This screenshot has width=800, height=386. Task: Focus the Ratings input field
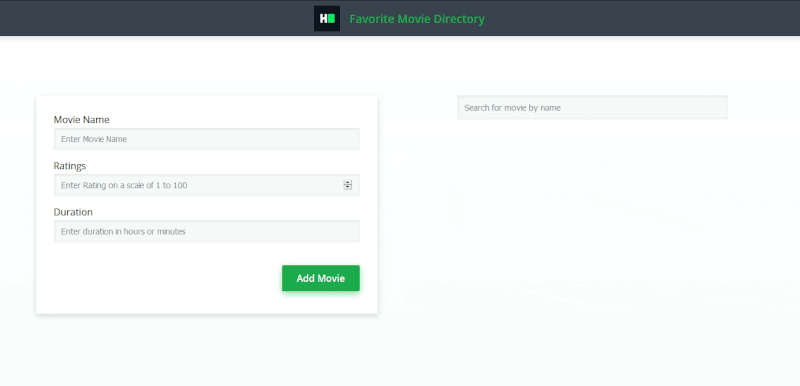207,185
